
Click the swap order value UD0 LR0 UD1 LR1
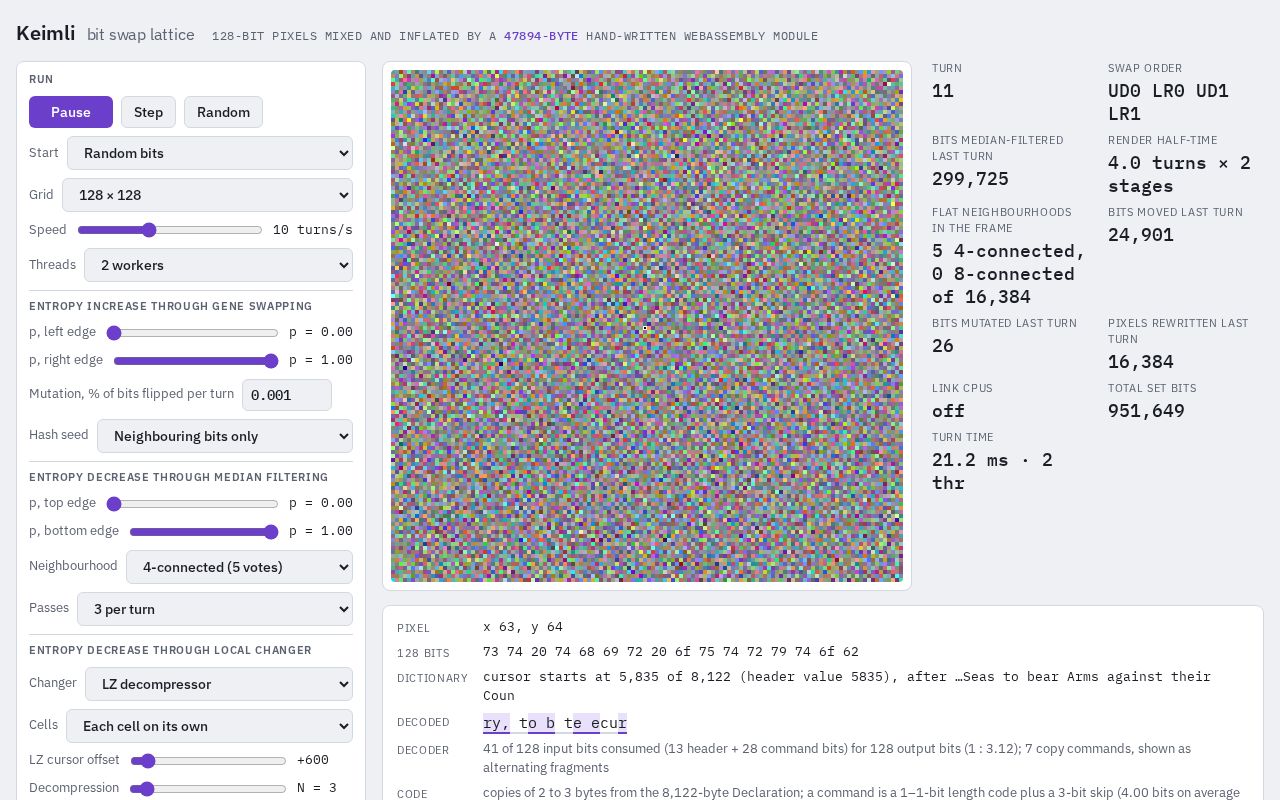pos(1168,102)
